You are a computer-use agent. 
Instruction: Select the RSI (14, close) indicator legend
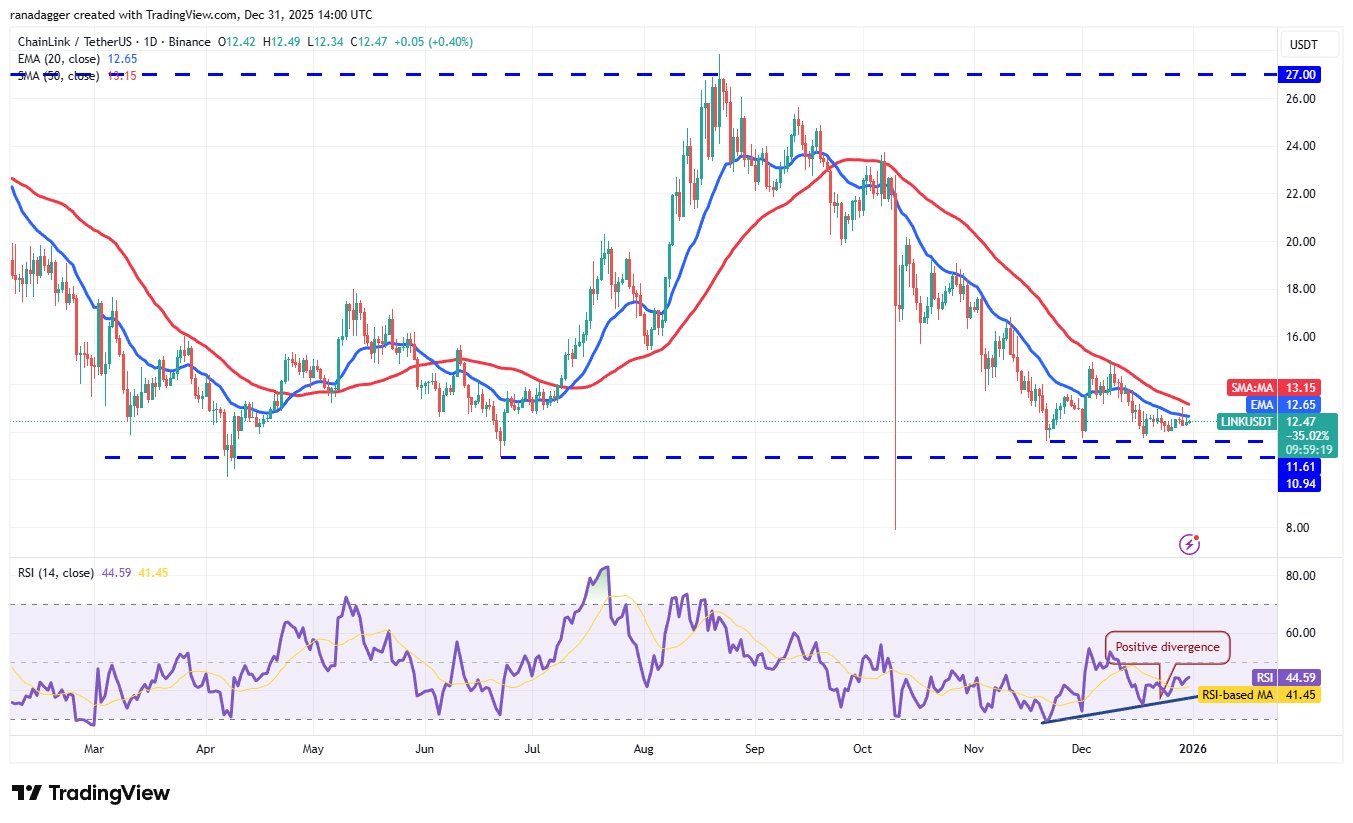click(x=56, y=573)
